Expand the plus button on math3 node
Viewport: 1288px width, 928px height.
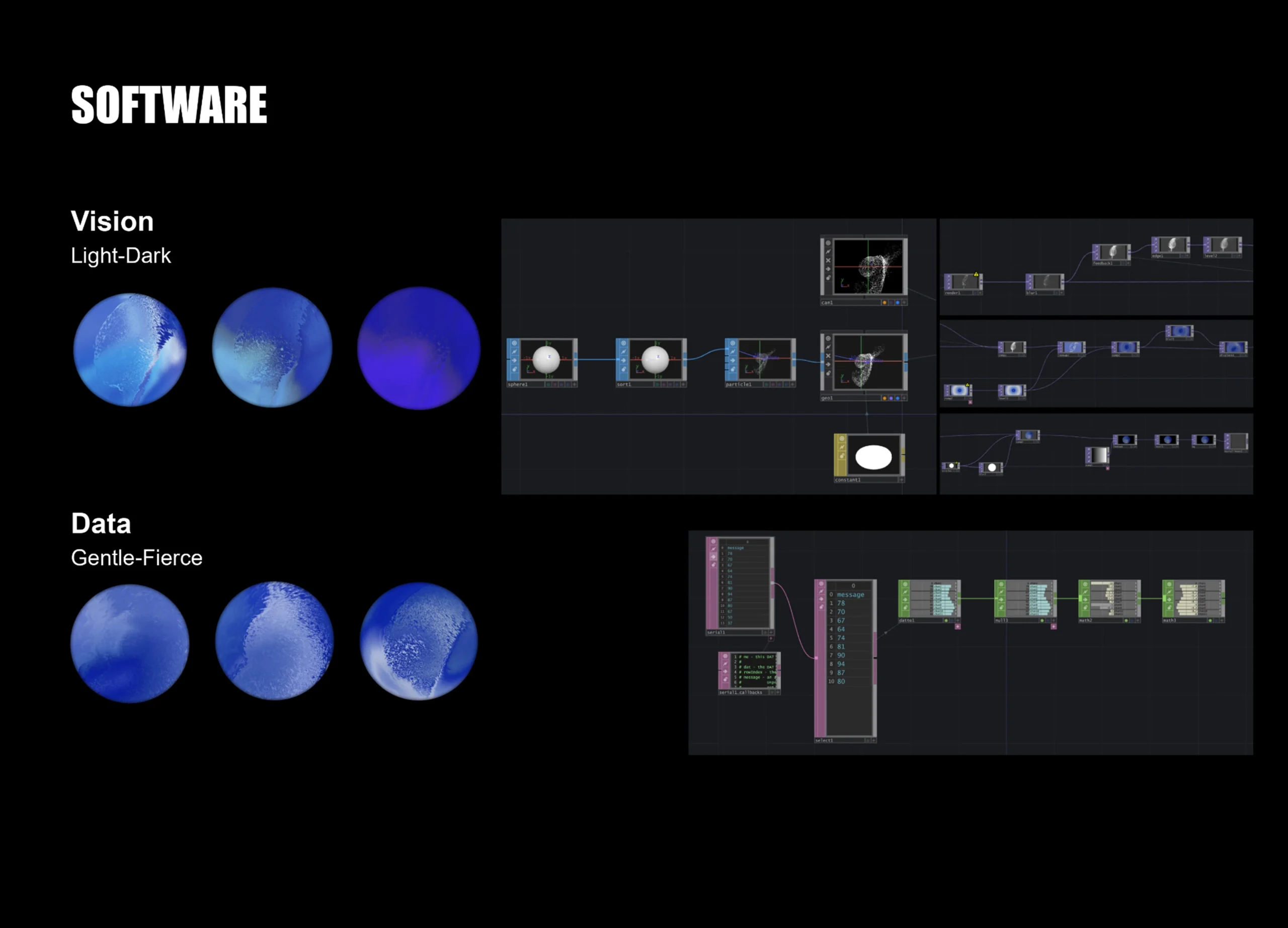coord(1222,620)
